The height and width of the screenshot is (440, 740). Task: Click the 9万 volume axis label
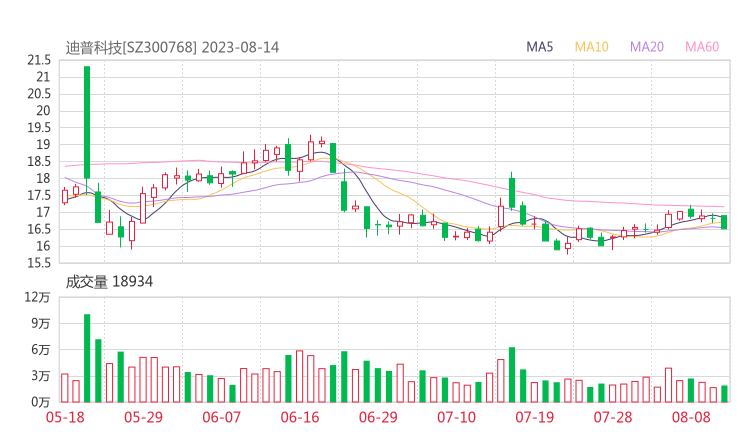41,323
